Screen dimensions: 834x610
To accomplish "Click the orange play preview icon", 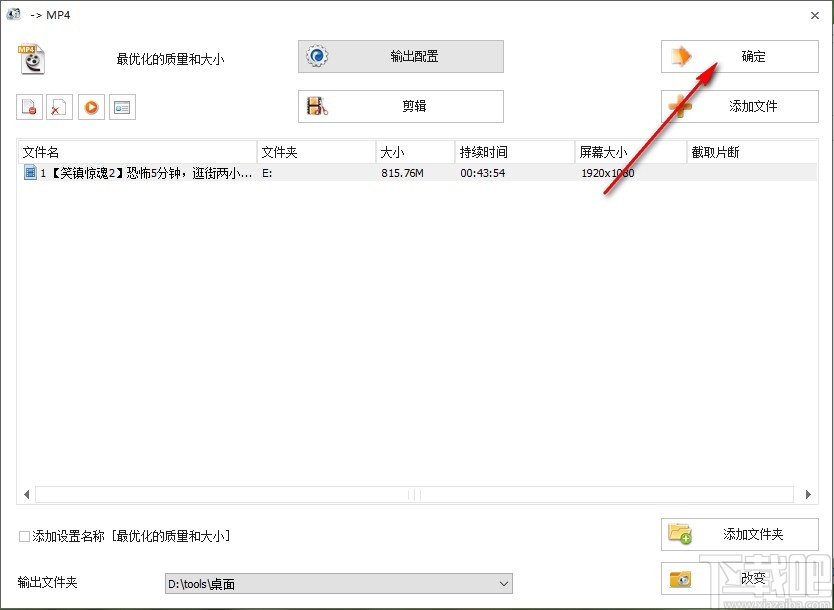I will pos(91,107).
